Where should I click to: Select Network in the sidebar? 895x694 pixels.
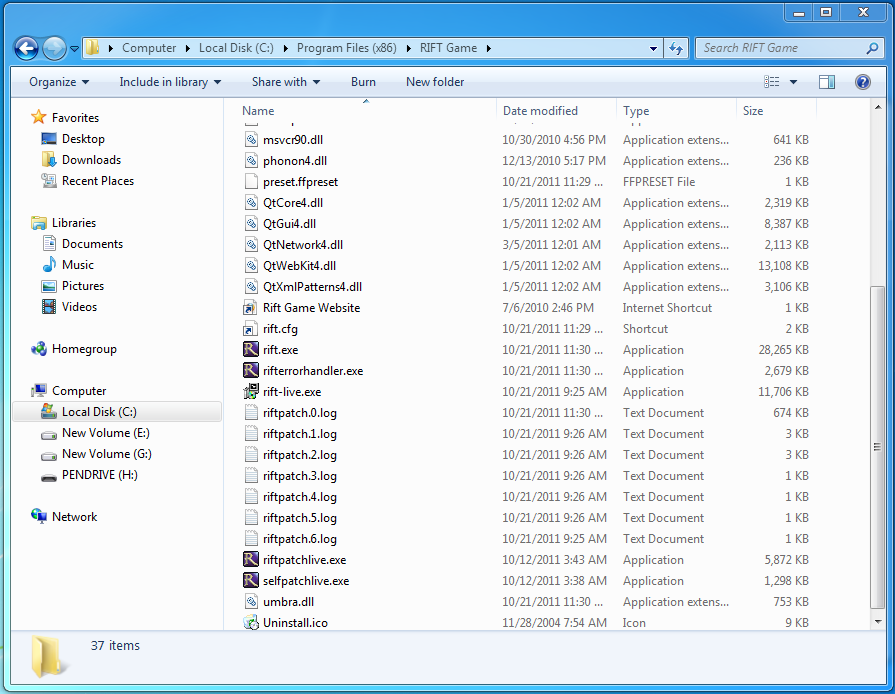coord(74,517)
